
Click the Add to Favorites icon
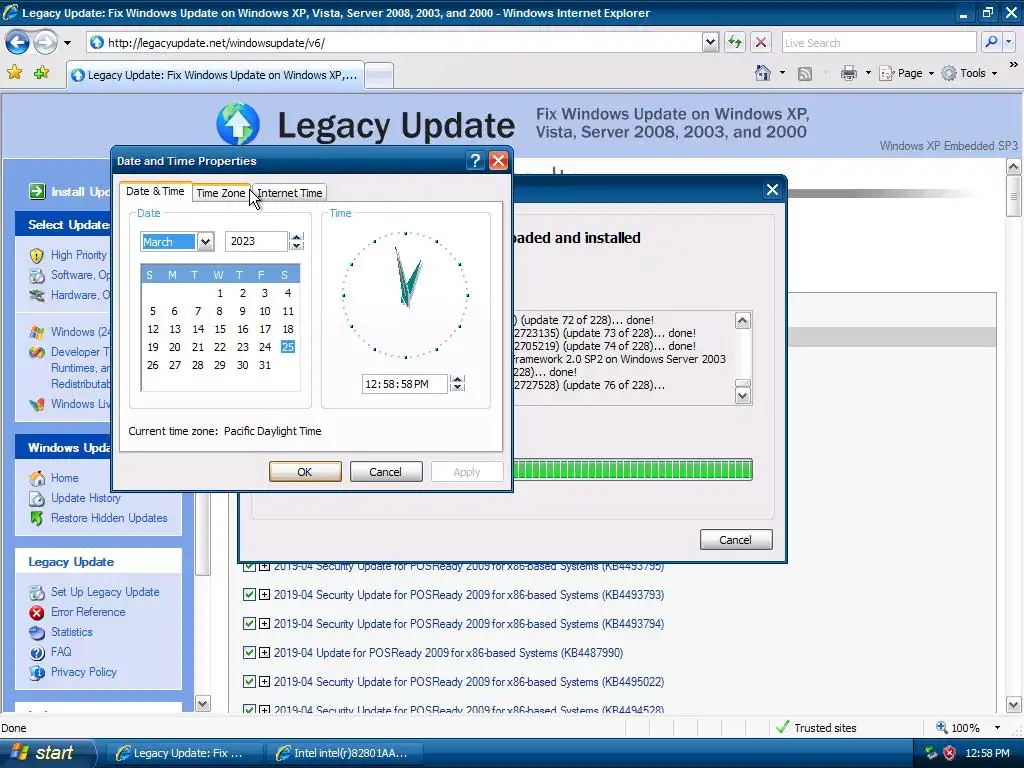pos(42,72)
